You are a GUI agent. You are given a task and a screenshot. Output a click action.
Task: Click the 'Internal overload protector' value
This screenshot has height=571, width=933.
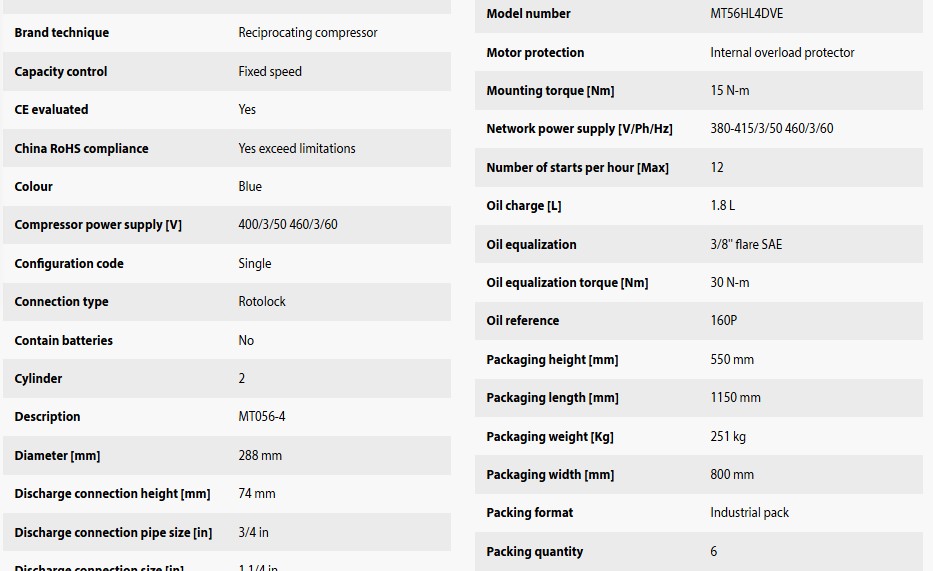coord(782,53)
